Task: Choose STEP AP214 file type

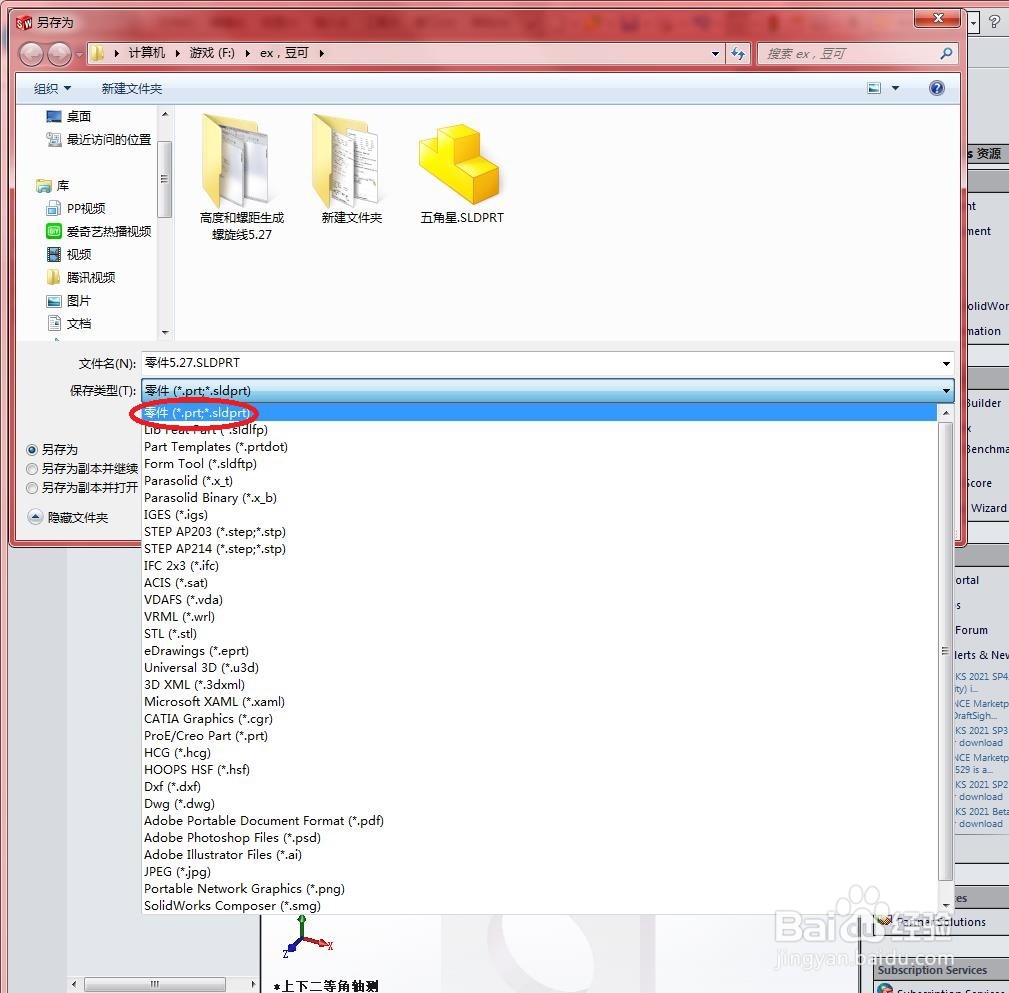Action: 539,549
